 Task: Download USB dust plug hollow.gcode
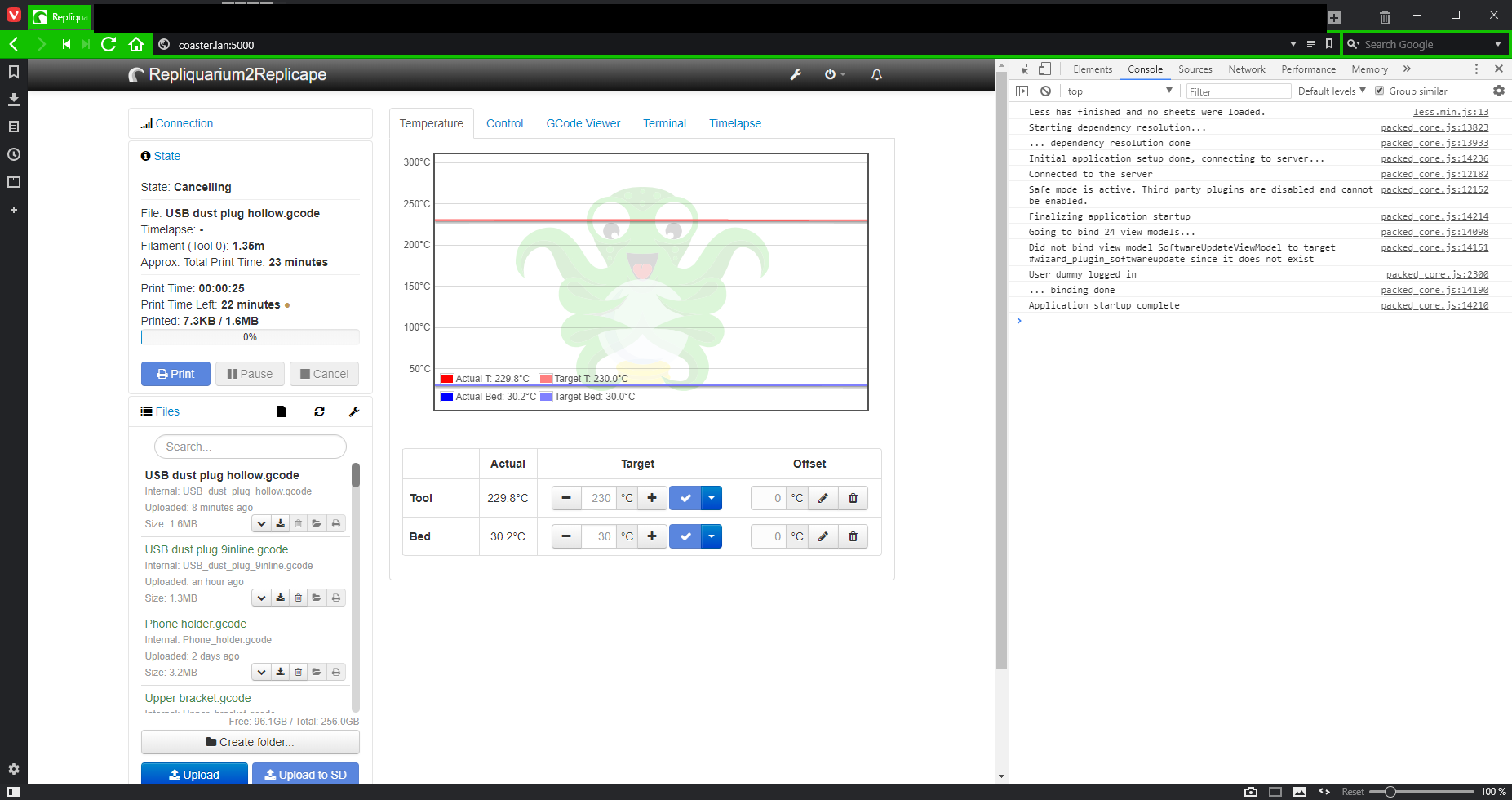click(280, 523)
